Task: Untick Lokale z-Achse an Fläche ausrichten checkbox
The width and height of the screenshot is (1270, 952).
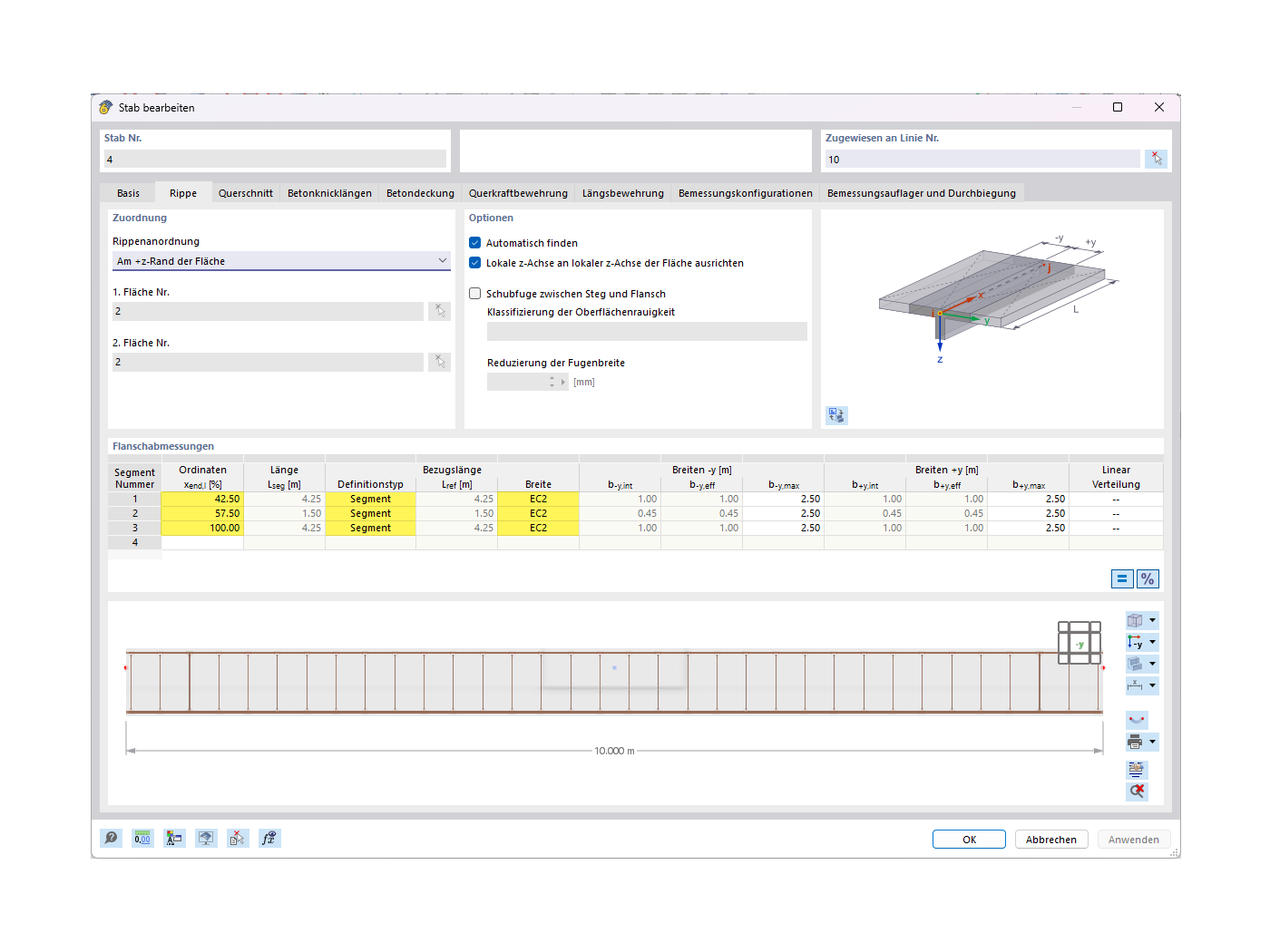Action: click(x=474, y=263)
